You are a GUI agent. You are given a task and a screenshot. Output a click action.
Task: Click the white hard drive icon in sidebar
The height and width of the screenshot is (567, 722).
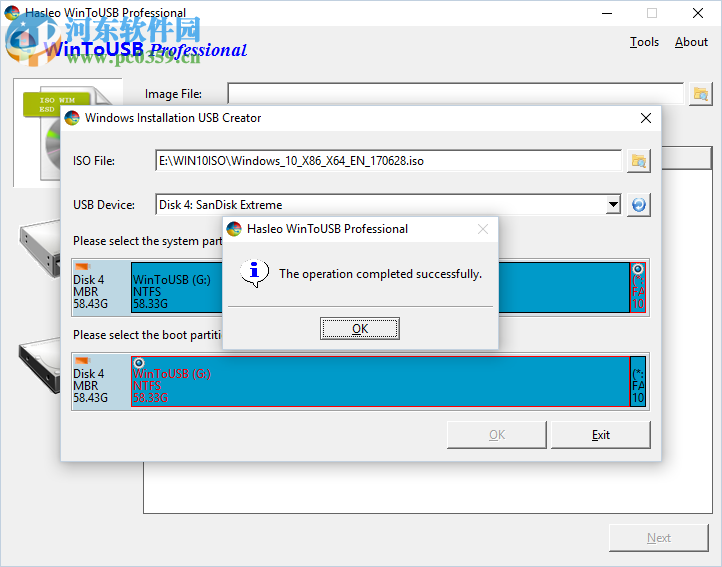tap(40, 249)
